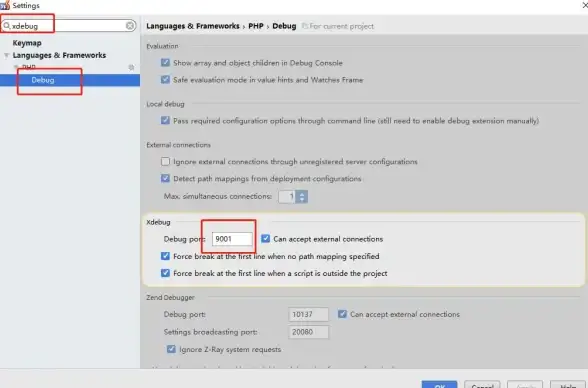Click the Xdebug Debug port field
The height and width of the screenshot is (388, 588).
click(x=232, y=239)
